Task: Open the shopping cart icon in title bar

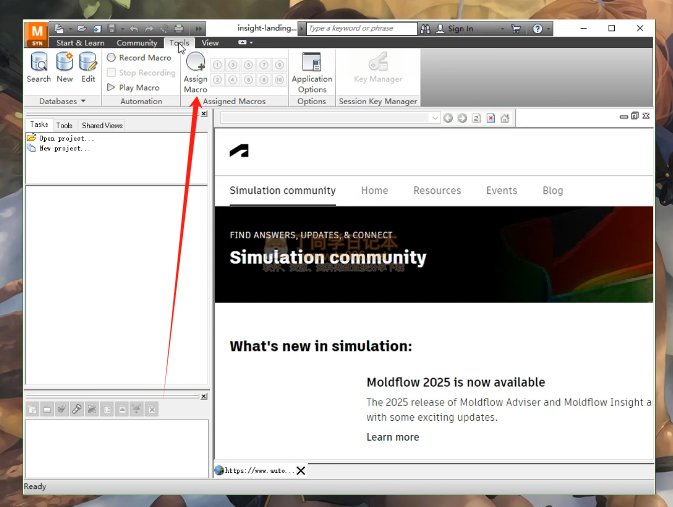Action: 516,29
